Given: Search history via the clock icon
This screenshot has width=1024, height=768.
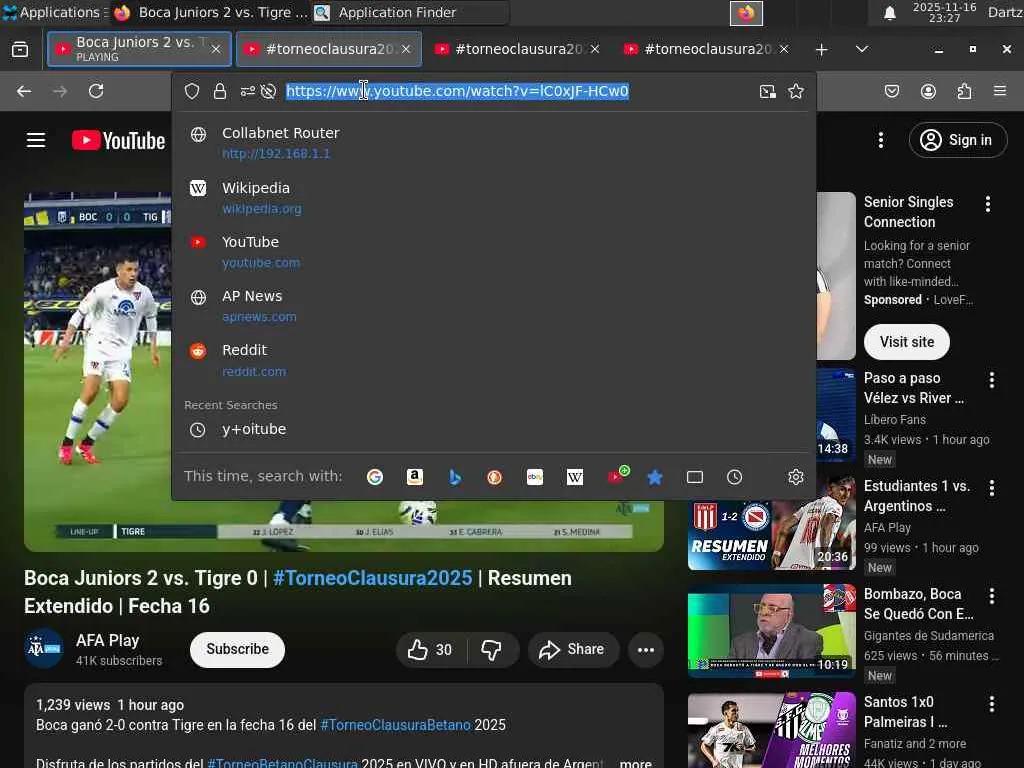Looking at the screenshot, I should [735, 477].
